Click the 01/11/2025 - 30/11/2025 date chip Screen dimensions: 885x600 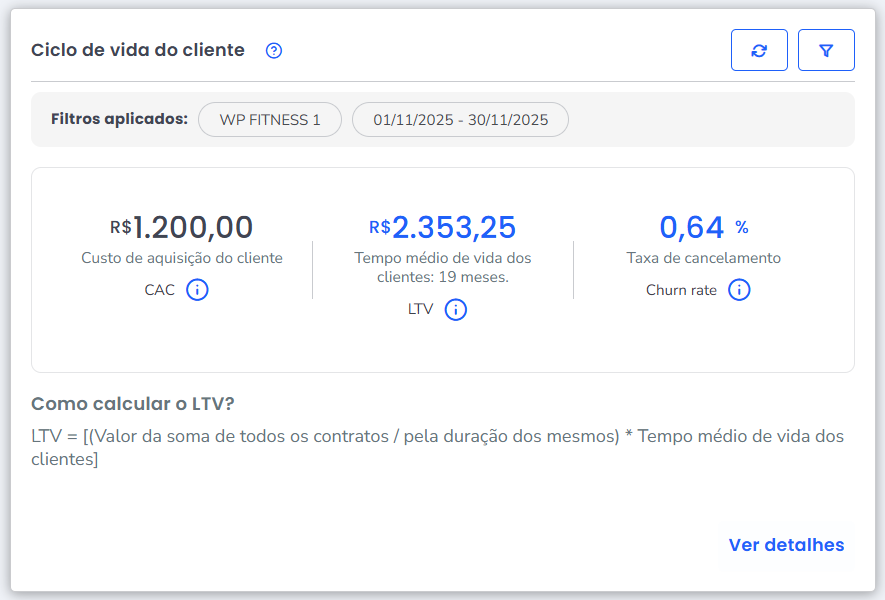tap(460, 120)
